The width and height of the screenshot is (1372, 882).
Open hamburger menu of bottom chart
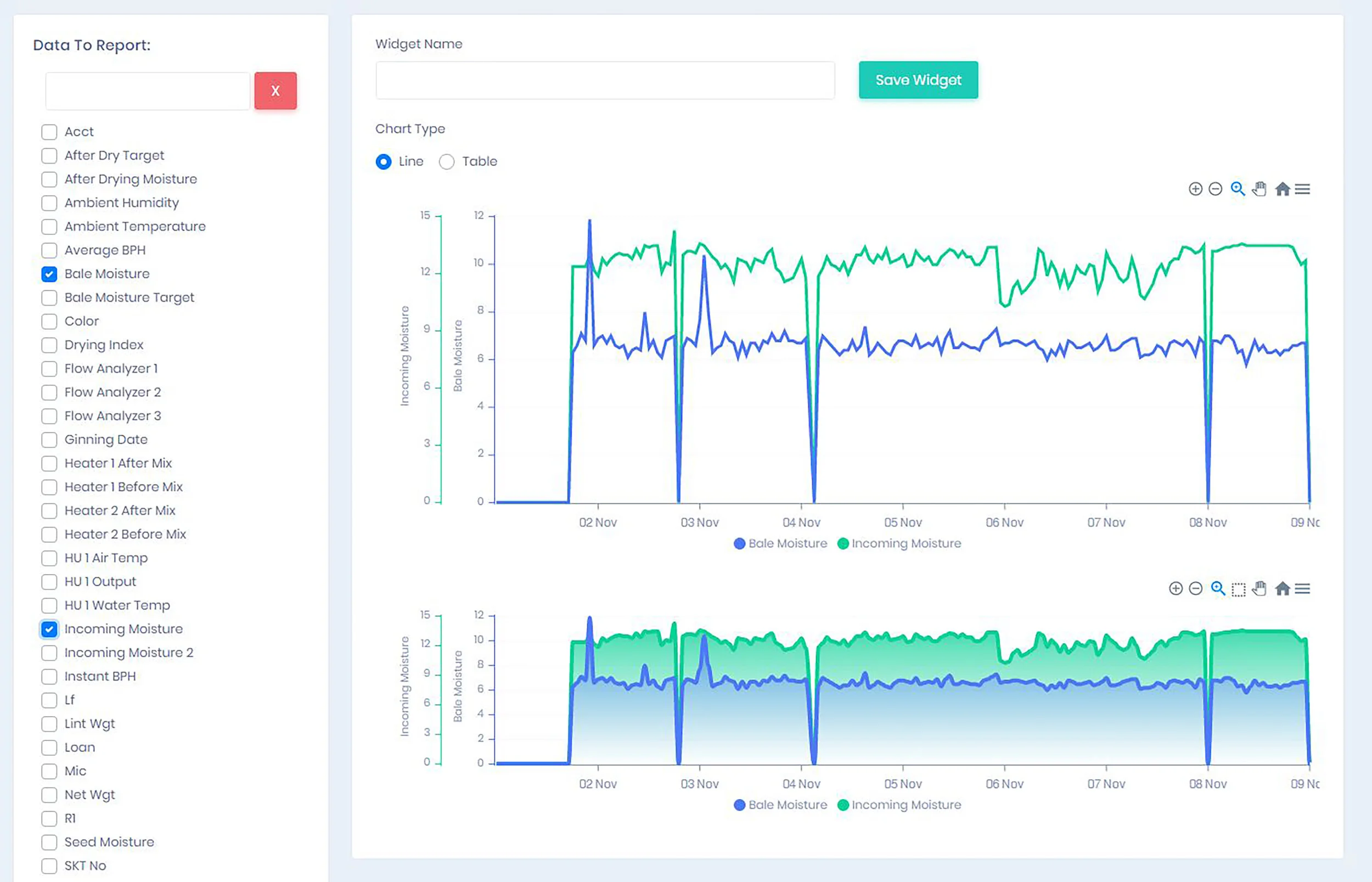click(x=1302, y=589)
